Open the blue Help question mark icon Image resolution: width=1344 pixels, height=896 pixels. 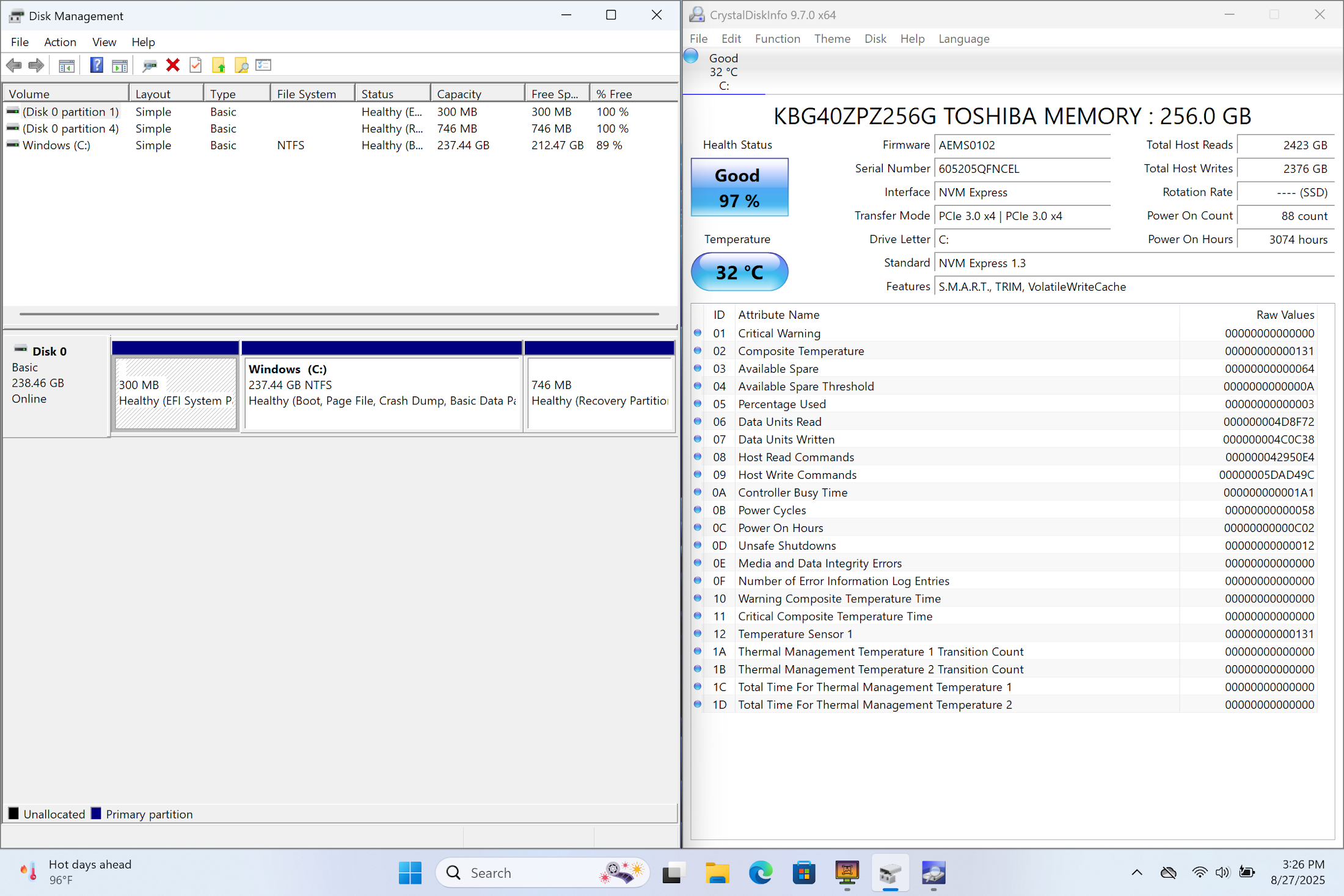coord(97,65)
